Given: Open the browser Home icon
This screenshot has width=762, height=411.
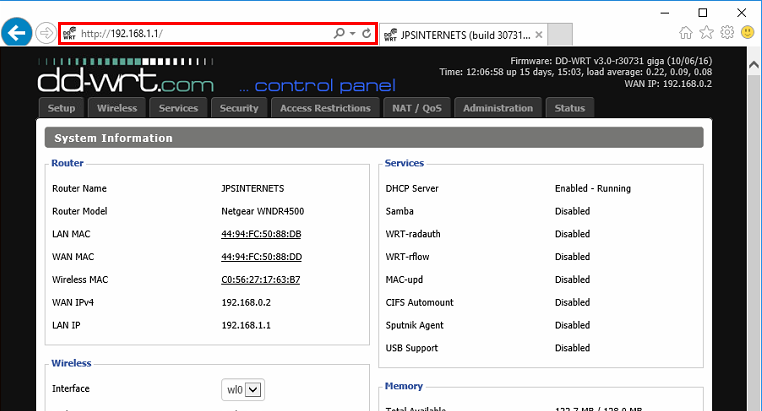Looking at the screenshot, I should point(686,33).
